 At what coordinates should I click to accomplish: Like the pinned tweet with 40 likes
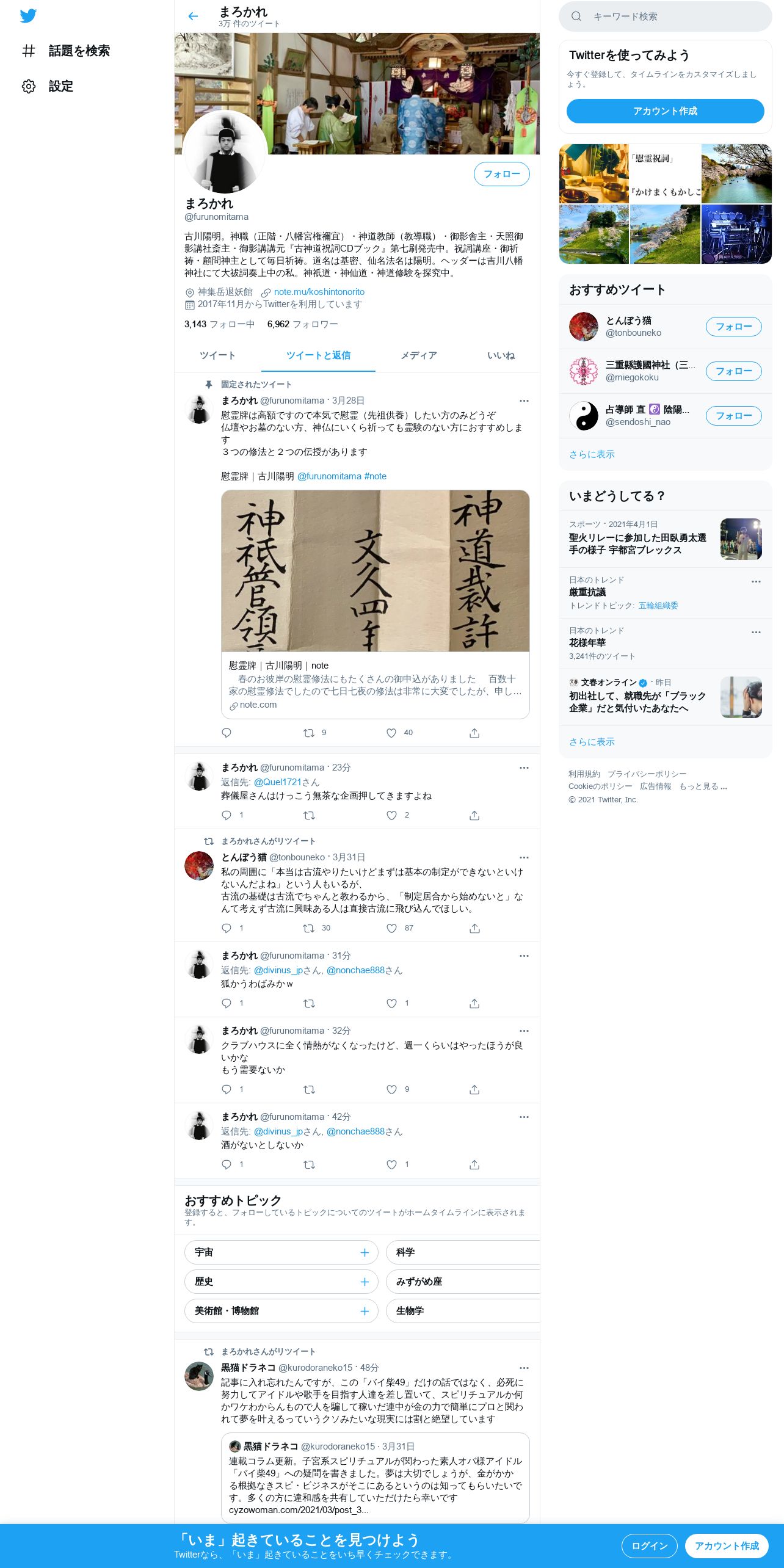(391, 733)
